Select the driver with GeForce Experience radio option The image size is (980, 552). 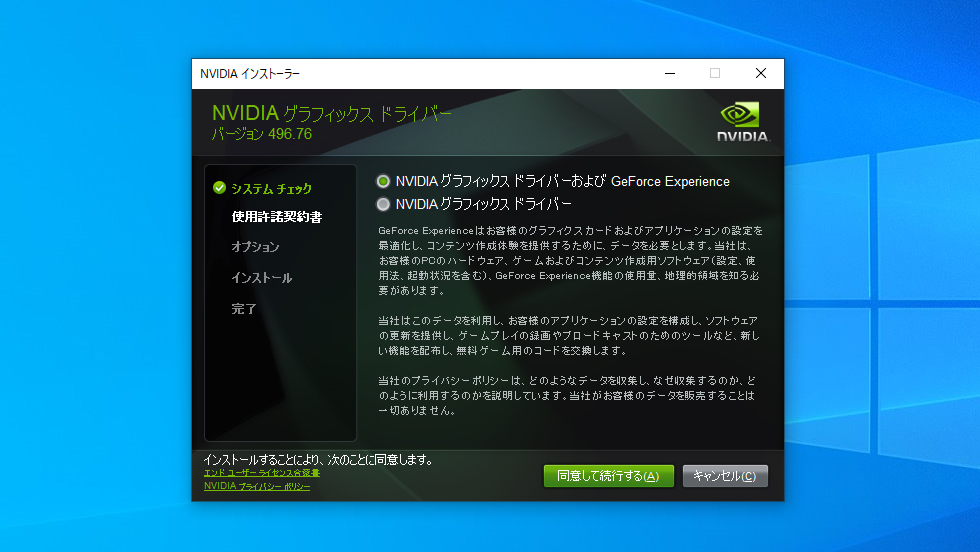(383, 181)
